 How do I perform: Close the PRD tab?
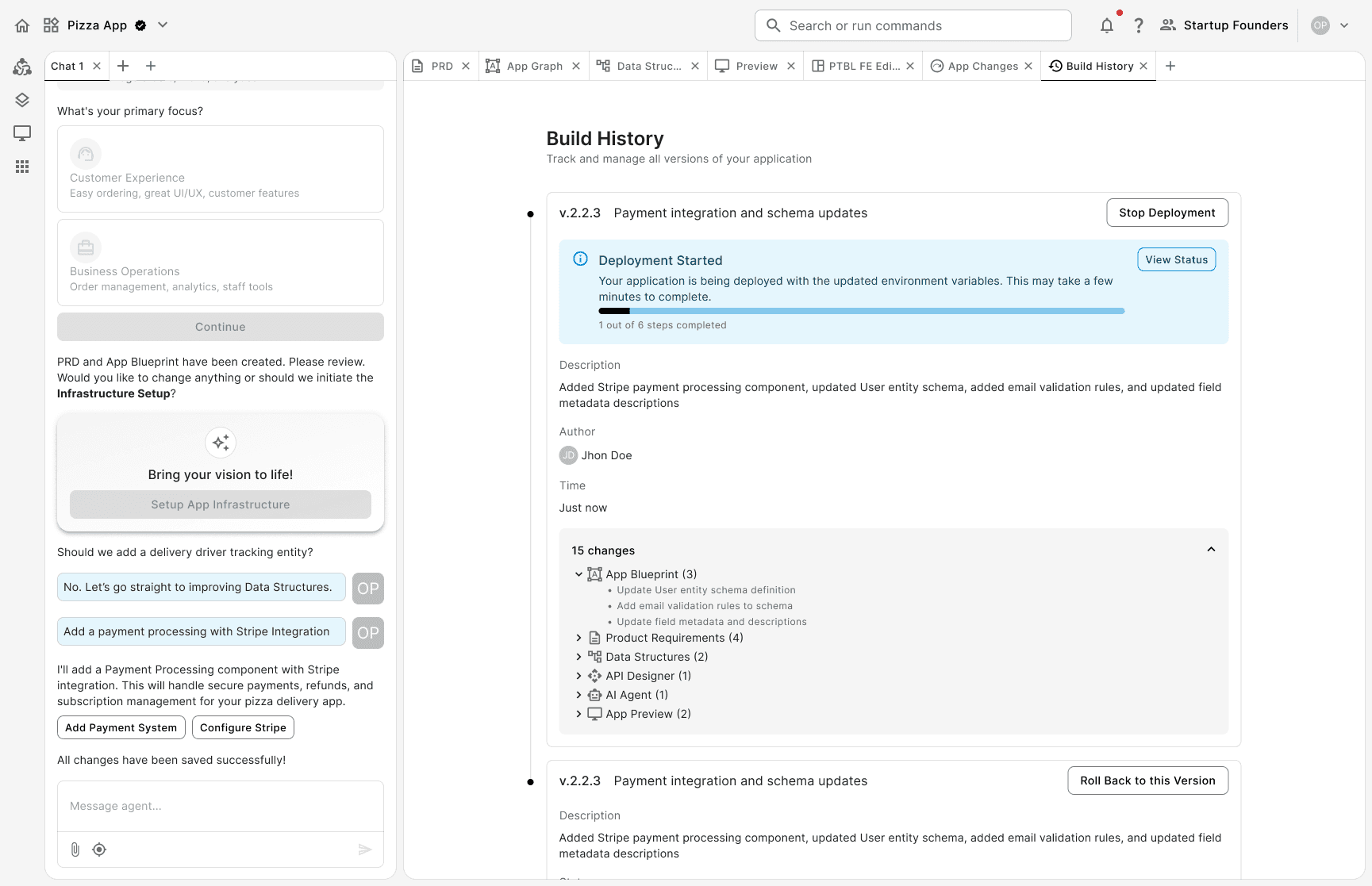(466, 66)
